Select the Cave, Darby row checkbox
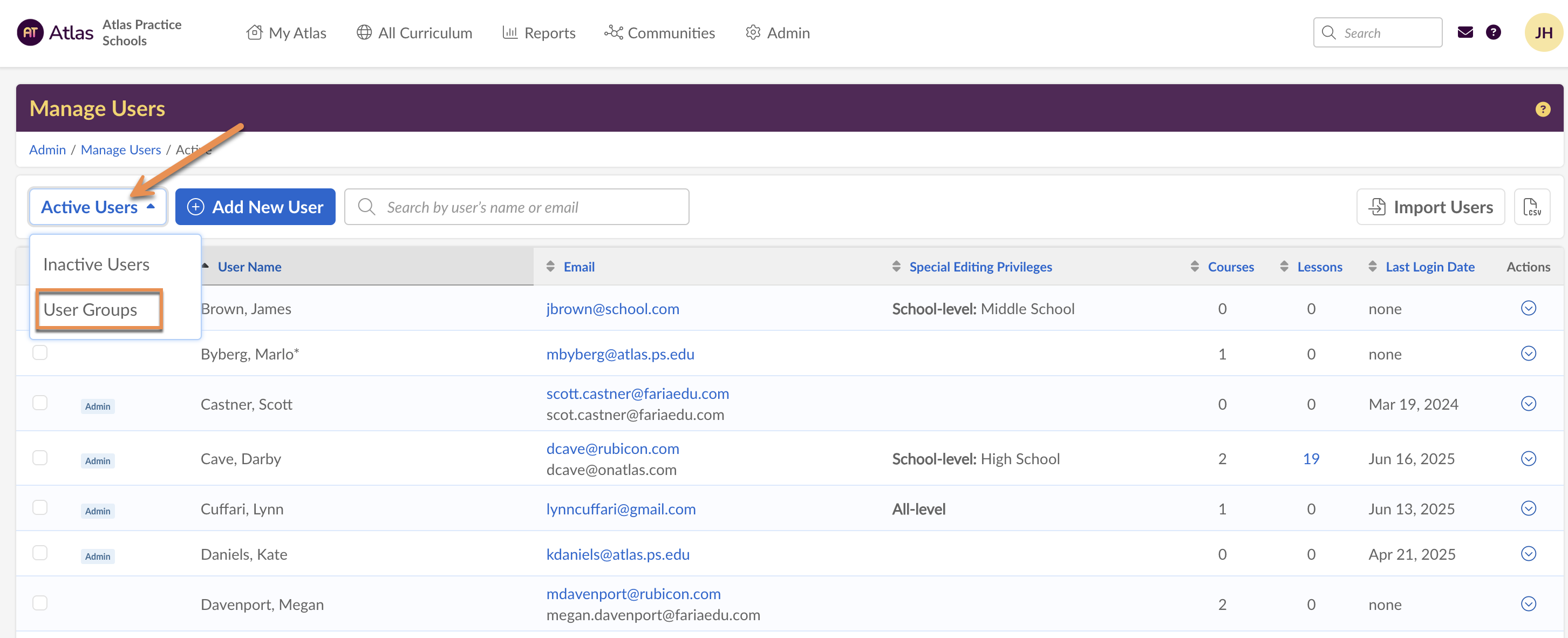 click(x=39, y=458)
